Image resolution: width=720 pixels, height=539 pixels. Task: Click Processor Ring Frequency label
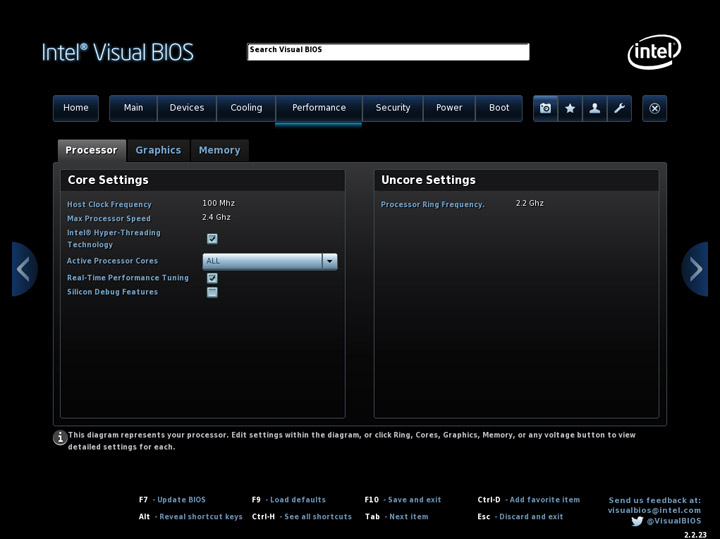[x=433, y=205]
